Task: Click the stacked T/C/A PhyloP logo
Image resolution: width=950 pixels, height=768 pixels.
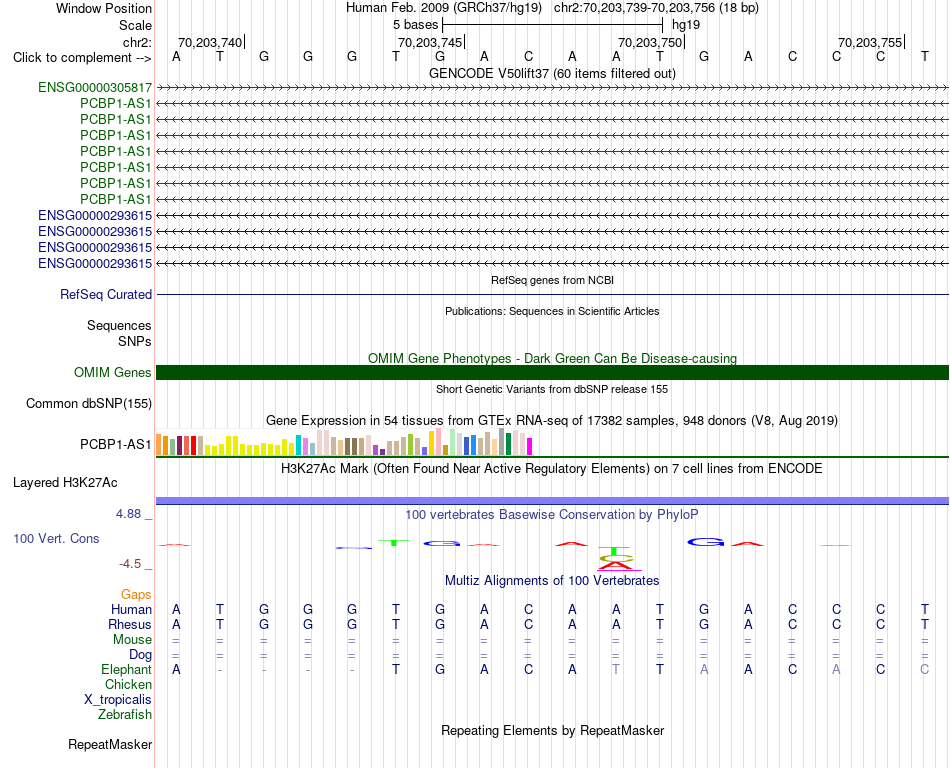Action: coord(616,558)
